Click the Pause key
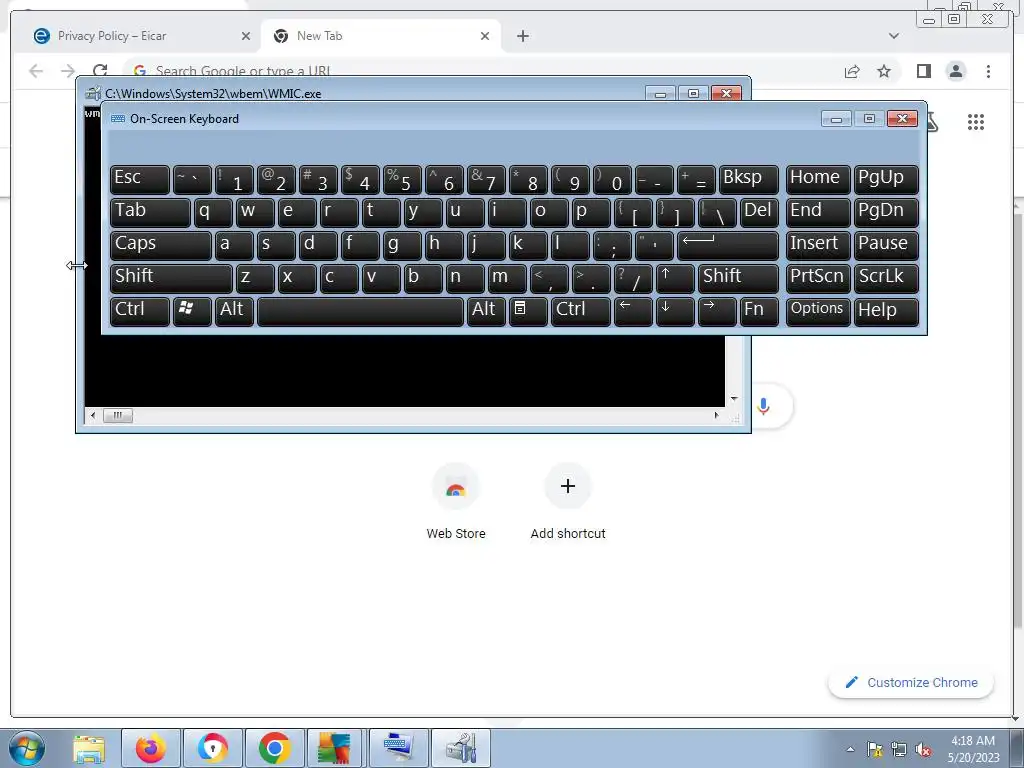The width and height of the screenshot is (1024, 768). coord(886,246)
